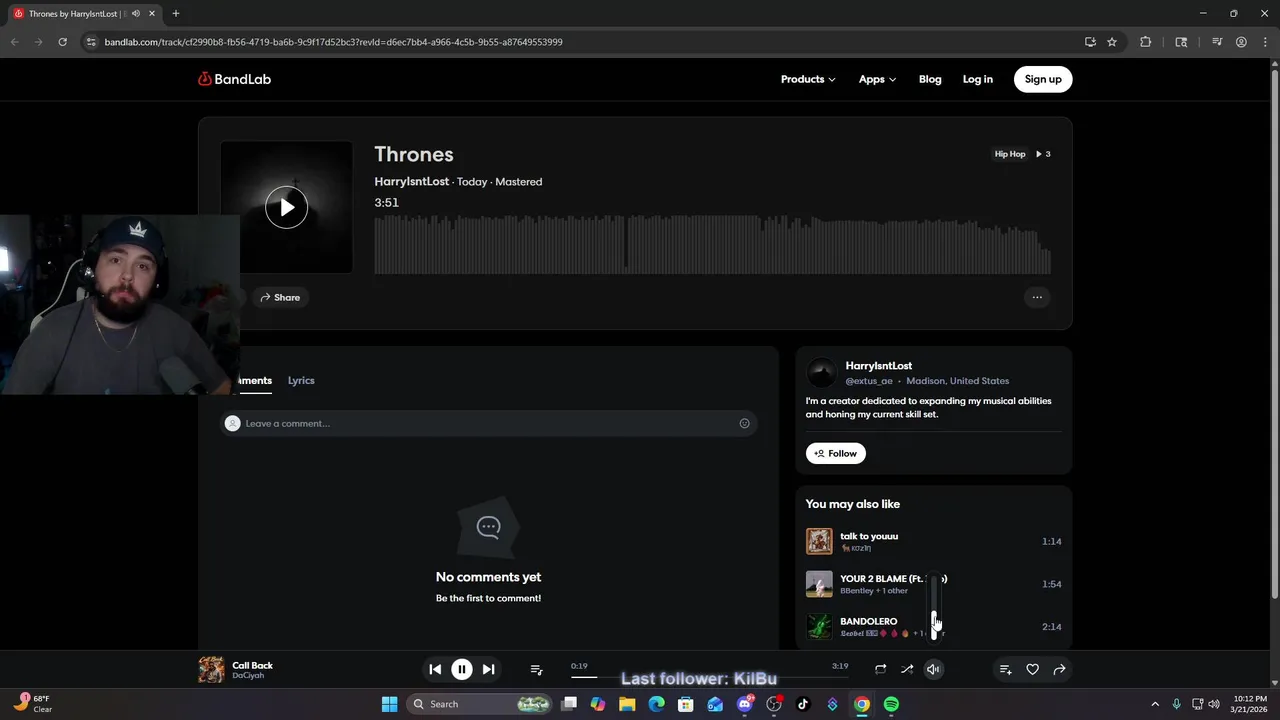Open Discord from the taskbar

click(744, 704)
